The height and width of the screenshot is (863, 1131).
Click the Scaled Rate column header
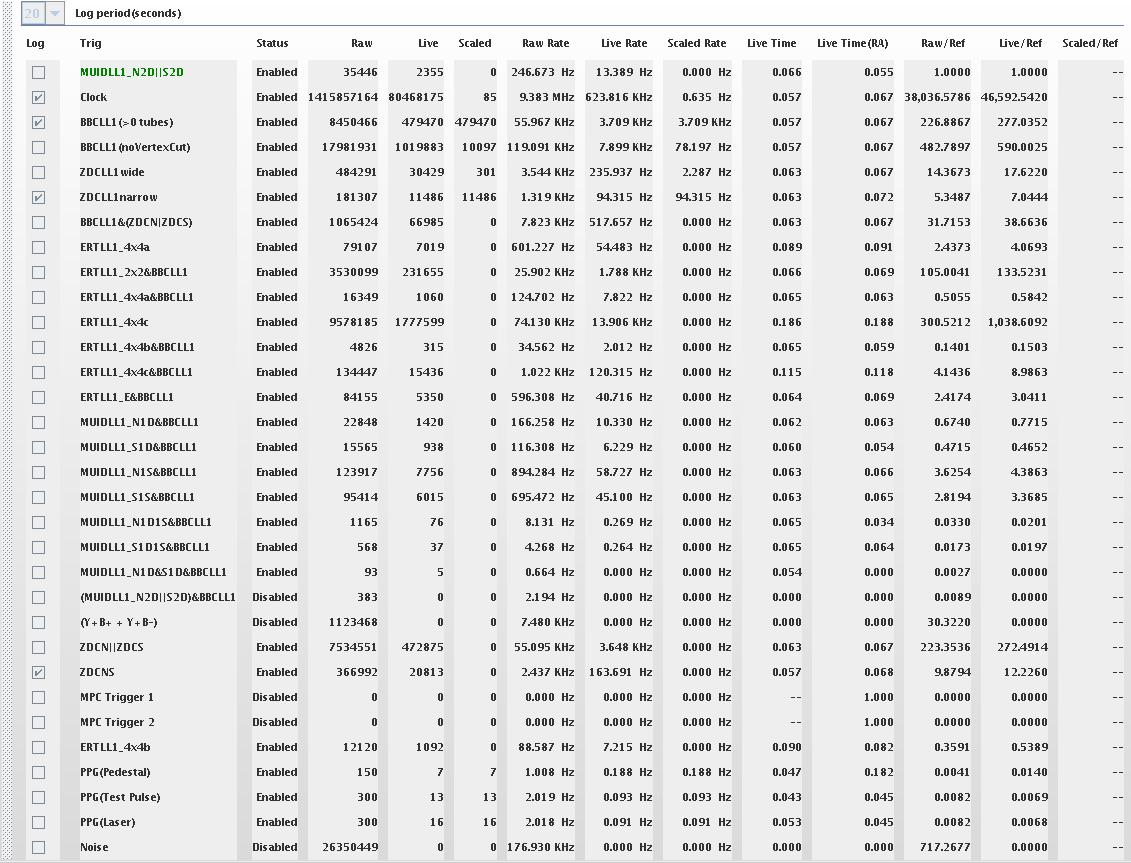click(696, 43)
